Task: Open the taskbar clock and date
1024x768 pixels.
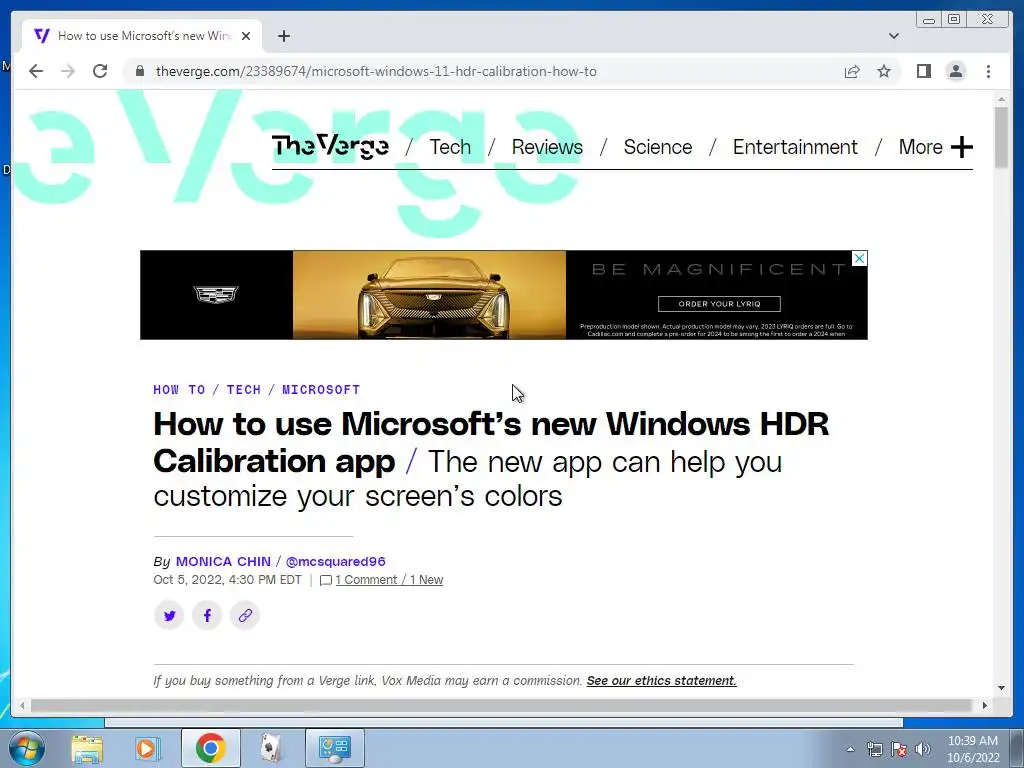Action: pyautogui.click(x=973, y=749)
